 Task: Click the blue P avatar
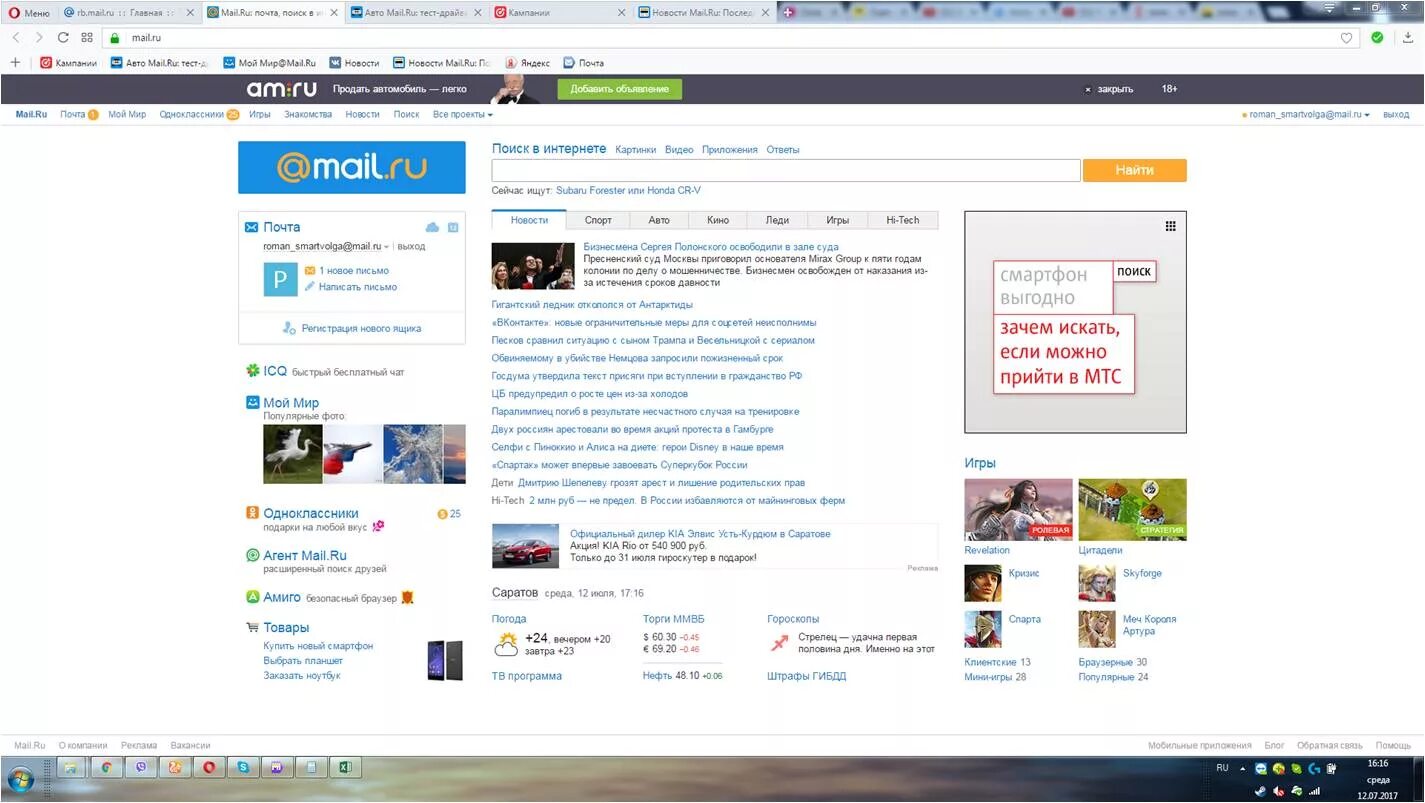280,279
